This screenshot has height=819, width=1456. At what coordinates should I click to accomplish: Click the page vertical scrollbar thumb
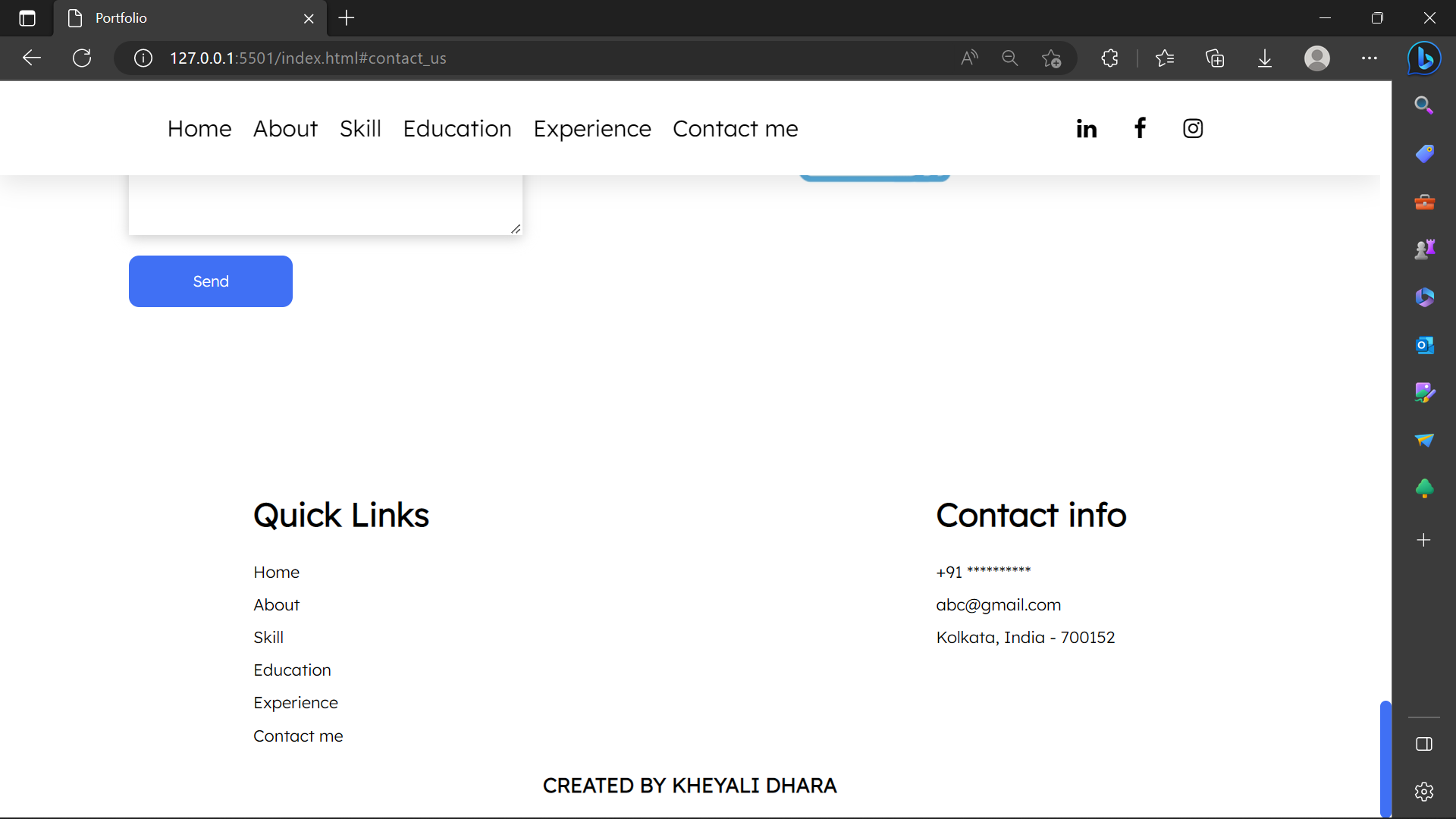(x=1385, y=758)
